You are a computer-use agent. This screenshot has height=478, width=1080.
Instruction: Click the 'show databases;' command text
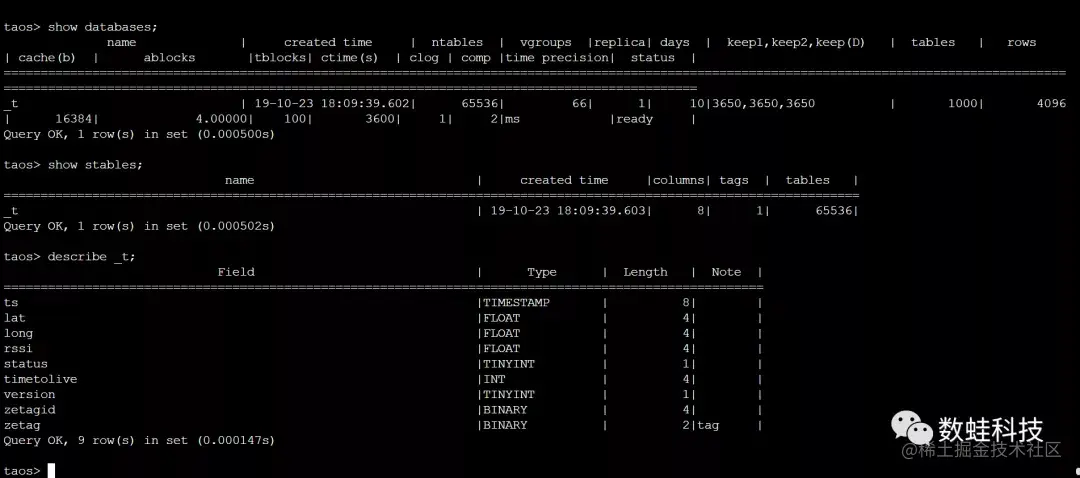[x=103, y=27]
